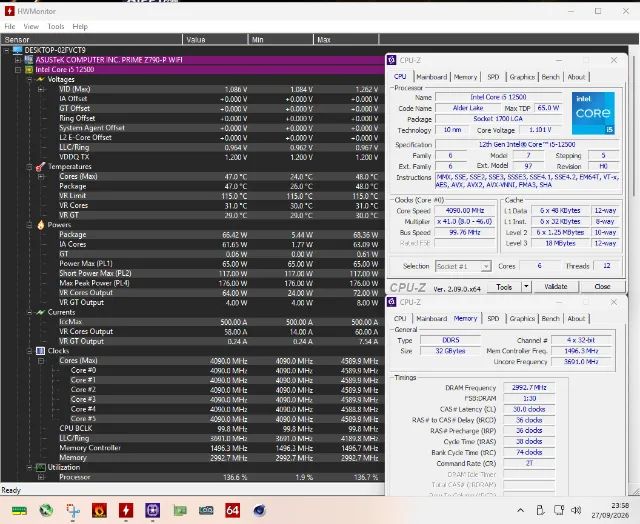The image size is (640, 524).
Task: Click the Clocks chip icon
Action: click(x=40, y=351)
